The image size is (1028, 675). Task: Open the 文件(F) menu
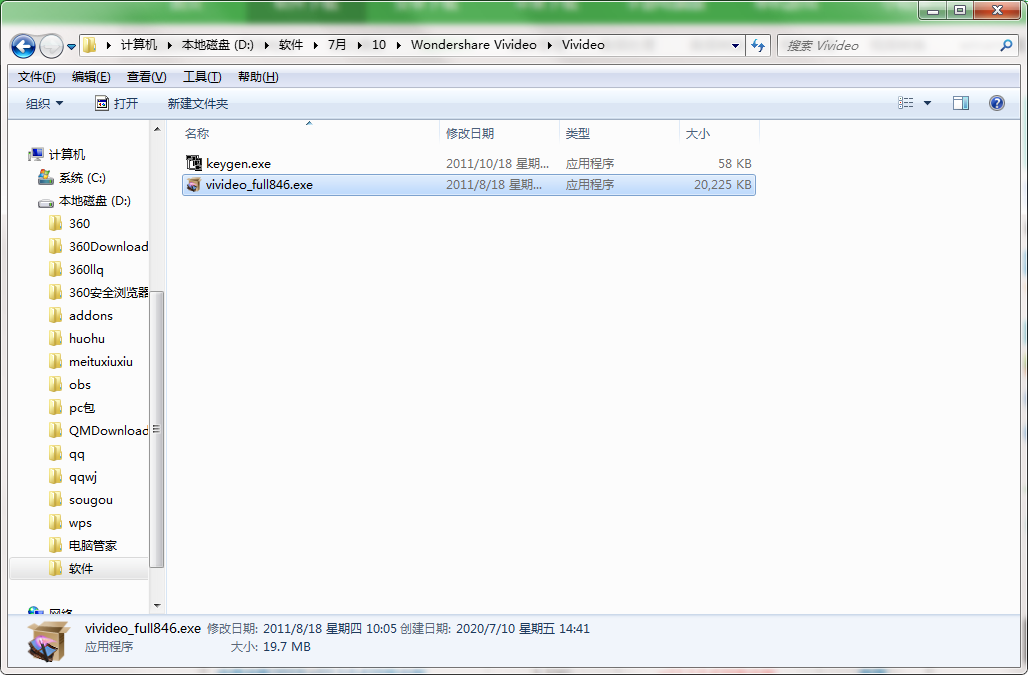pos(37,77)
